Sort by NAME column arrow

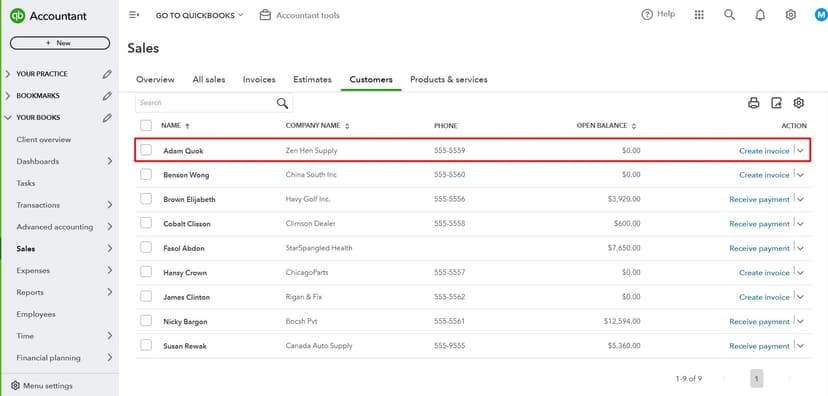coord(187,126)
